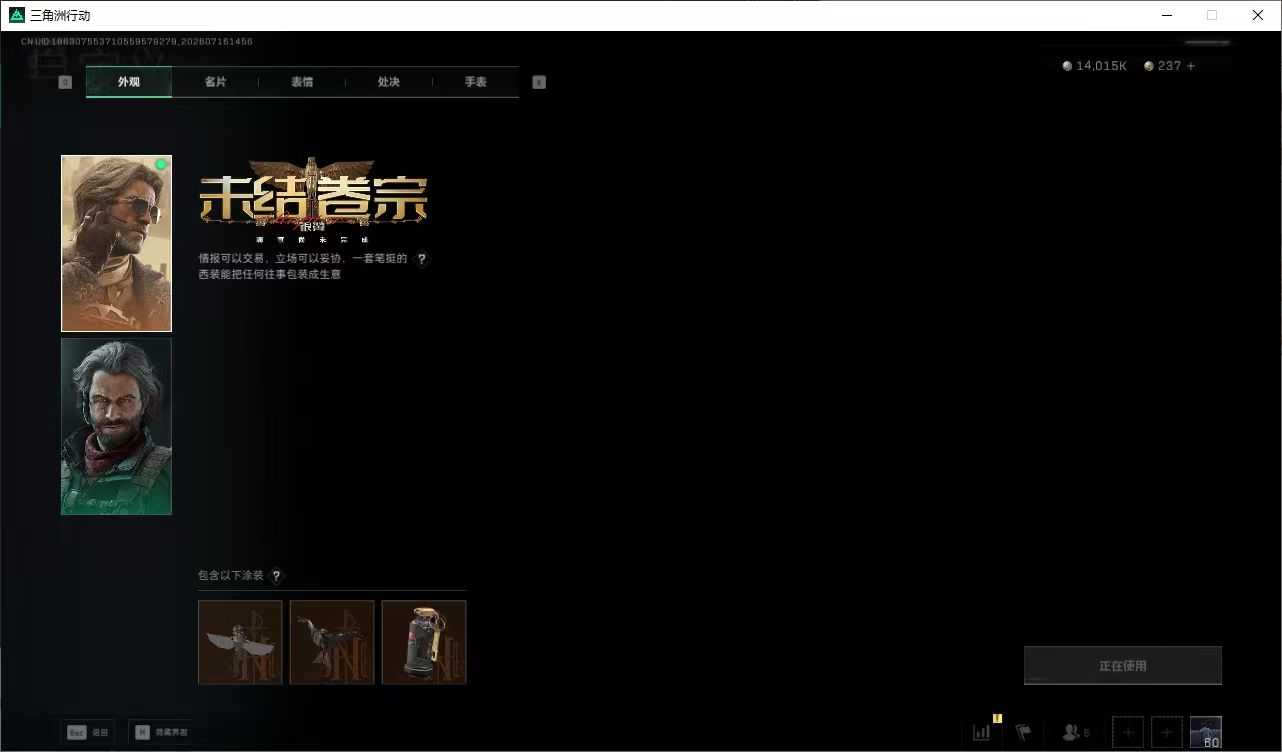
Task: Open the 表情 tab
Action: tap(302, 82)
